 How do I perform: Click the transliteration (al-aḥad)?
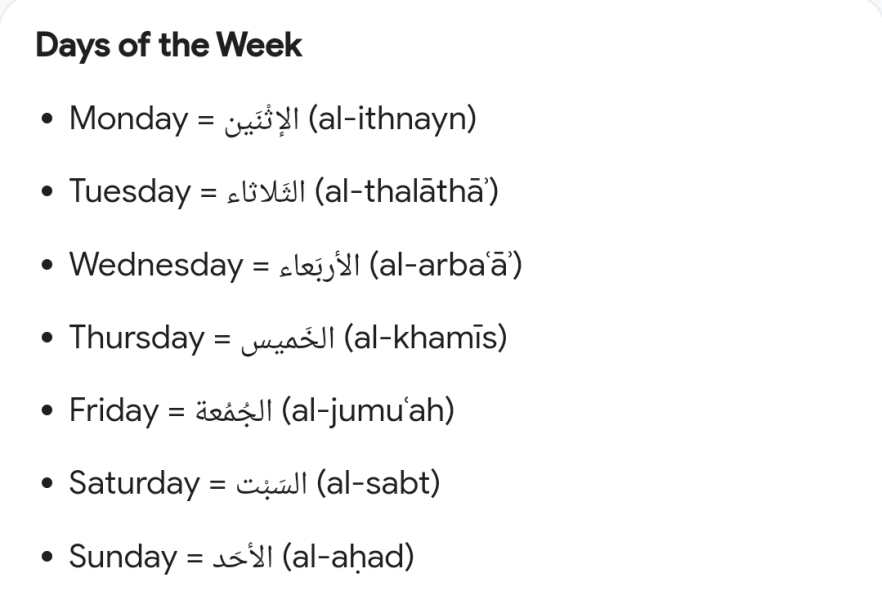[x=349, y=557]
